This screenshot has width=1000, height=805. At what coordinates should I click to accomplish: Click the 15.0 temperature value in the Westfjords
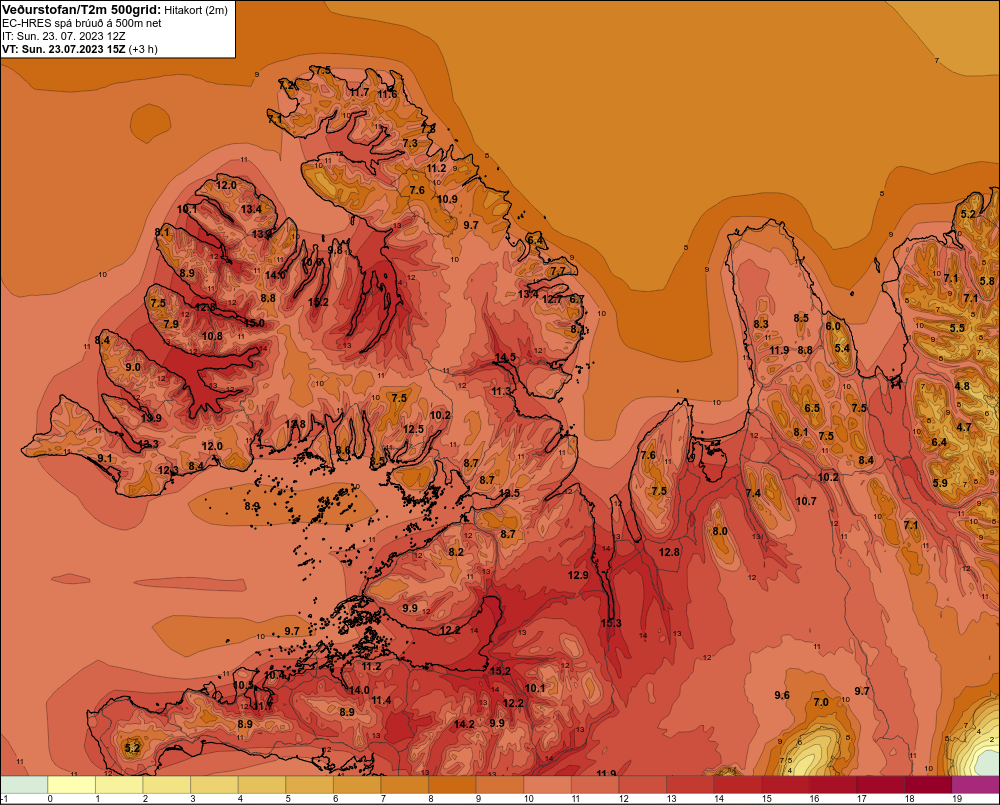tap(254, 323)
